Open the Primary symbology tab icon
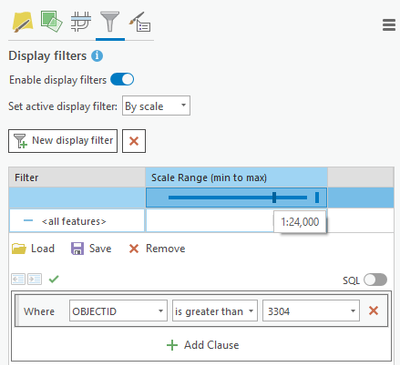The height and width of the screenshot is (365, 400). [23, 22]
